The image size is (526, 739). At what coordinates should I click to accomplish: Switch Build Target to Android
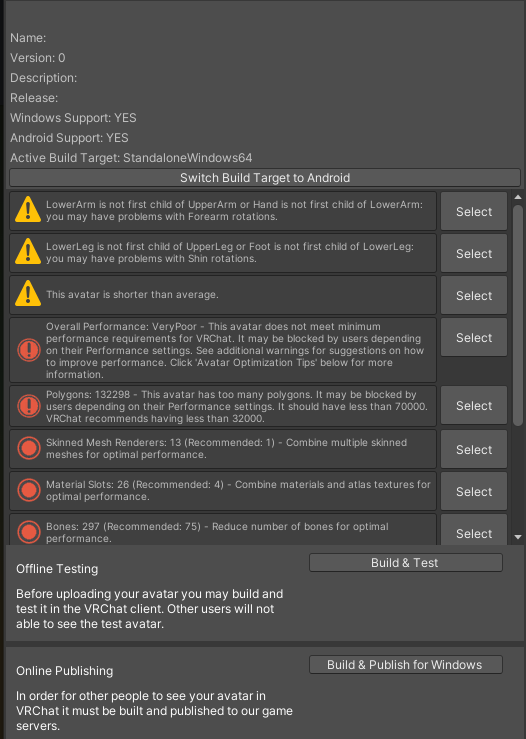pyautogui.click(x=265, y=178)
